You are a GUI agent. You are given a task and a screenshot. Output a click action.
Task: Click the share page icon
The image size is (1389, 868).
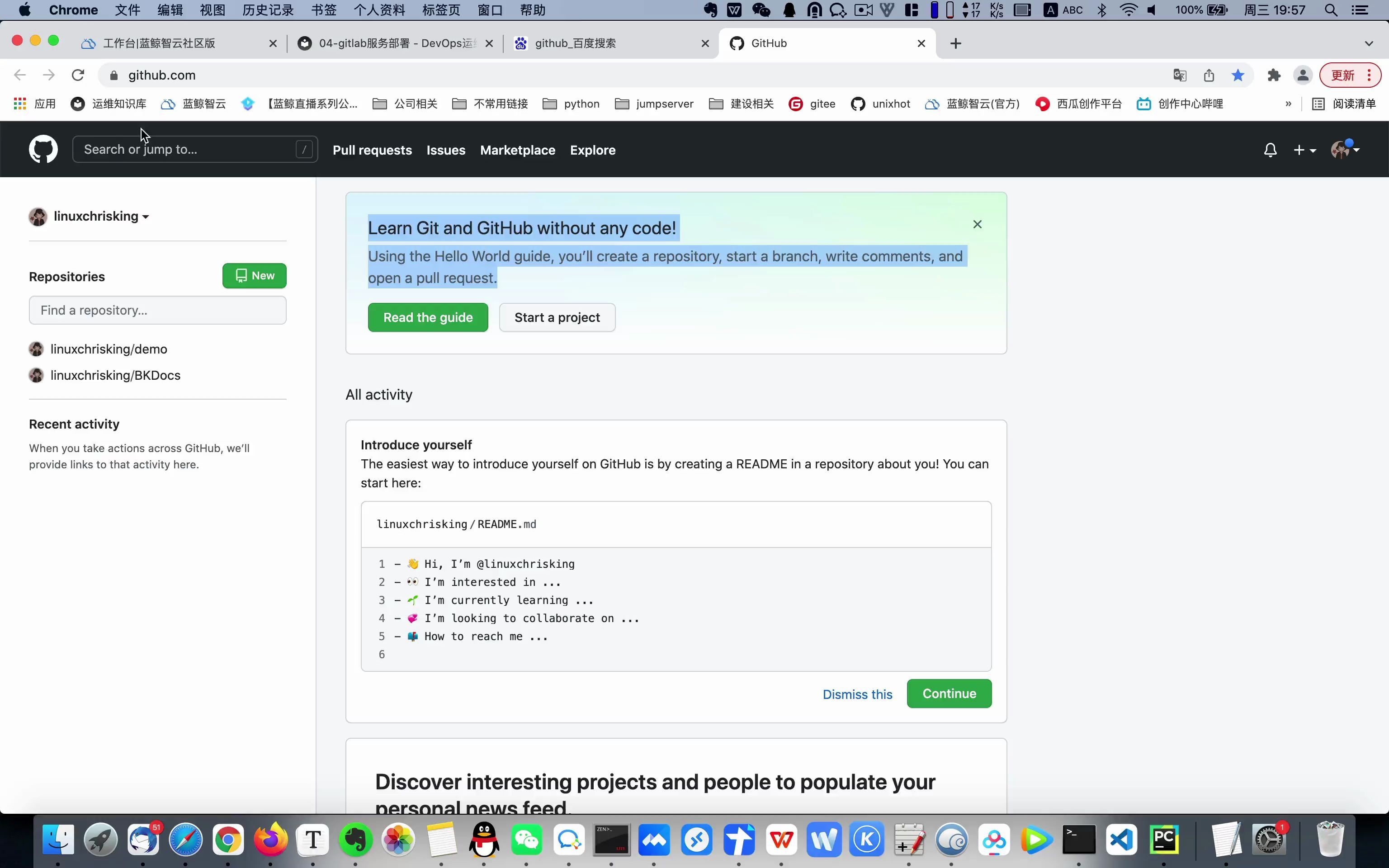point(1209,75)
